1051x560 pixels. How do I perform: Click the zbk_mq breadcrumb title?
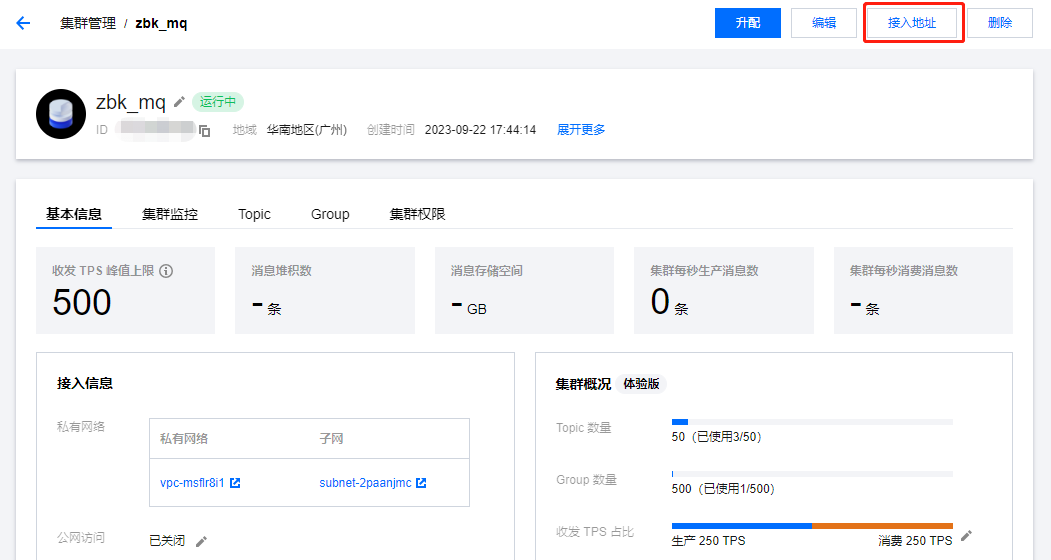pos(162,23)
